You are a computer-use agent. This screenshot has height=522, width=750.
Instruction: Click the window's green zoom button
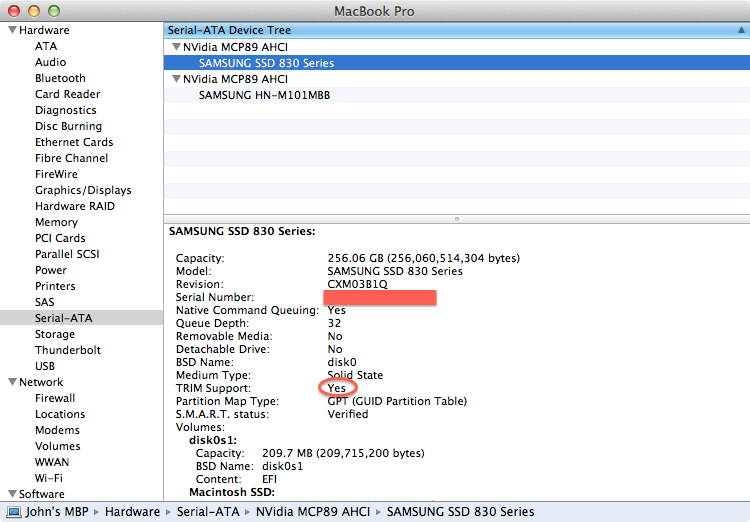pos(54,11)
